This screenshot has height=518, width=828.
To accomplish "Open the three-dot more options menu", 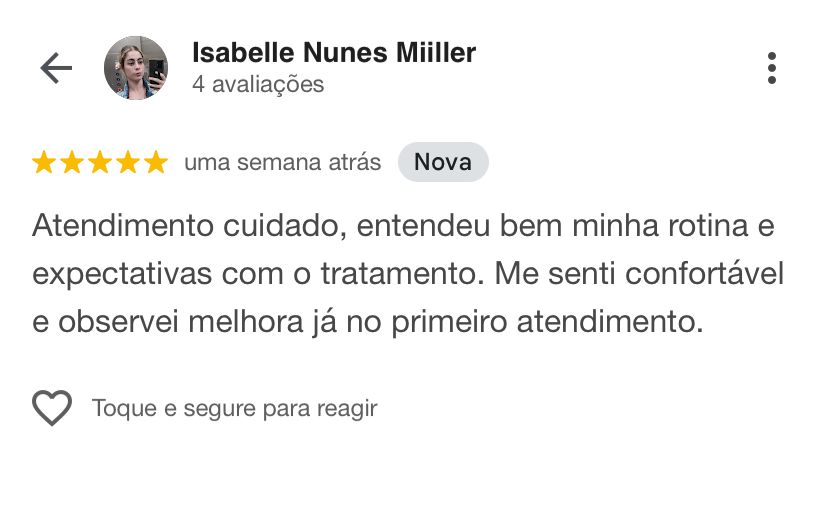I will [771, 68].
